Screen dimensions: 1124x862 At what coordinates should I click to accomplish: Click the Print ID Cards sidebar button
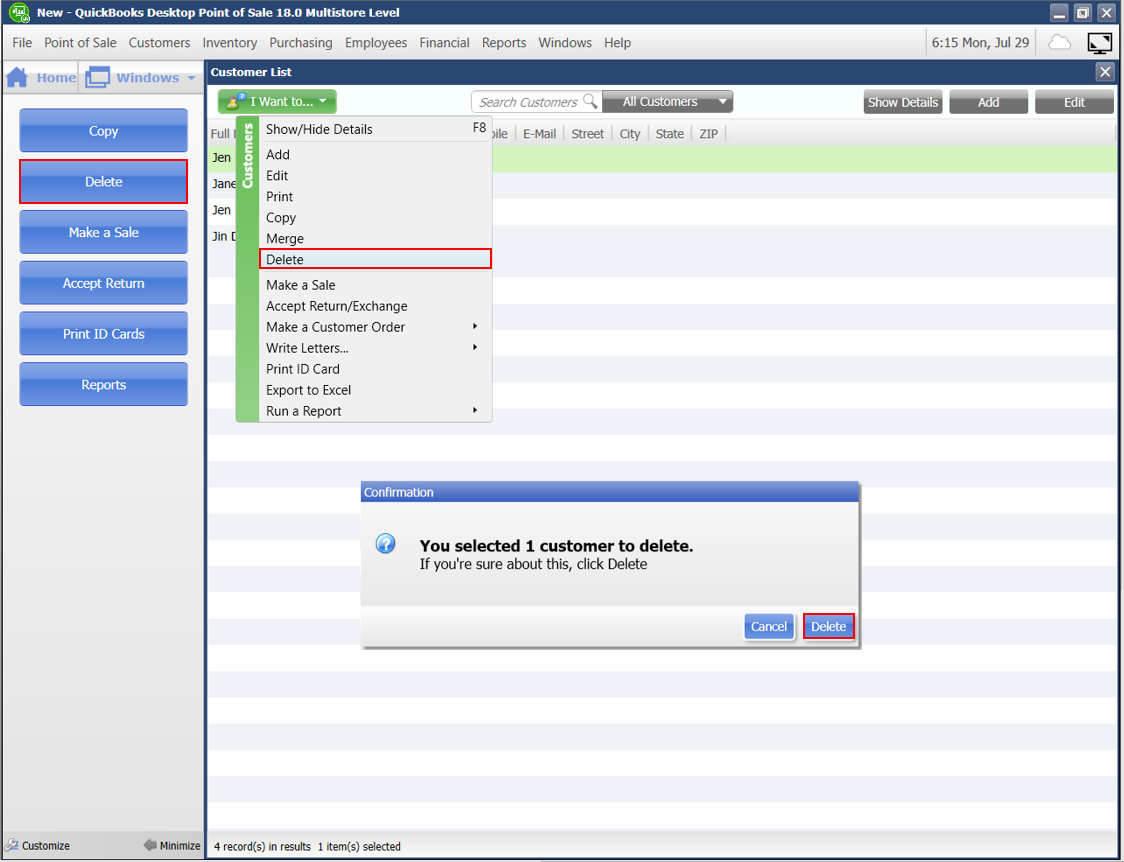[x=103, y=334]
